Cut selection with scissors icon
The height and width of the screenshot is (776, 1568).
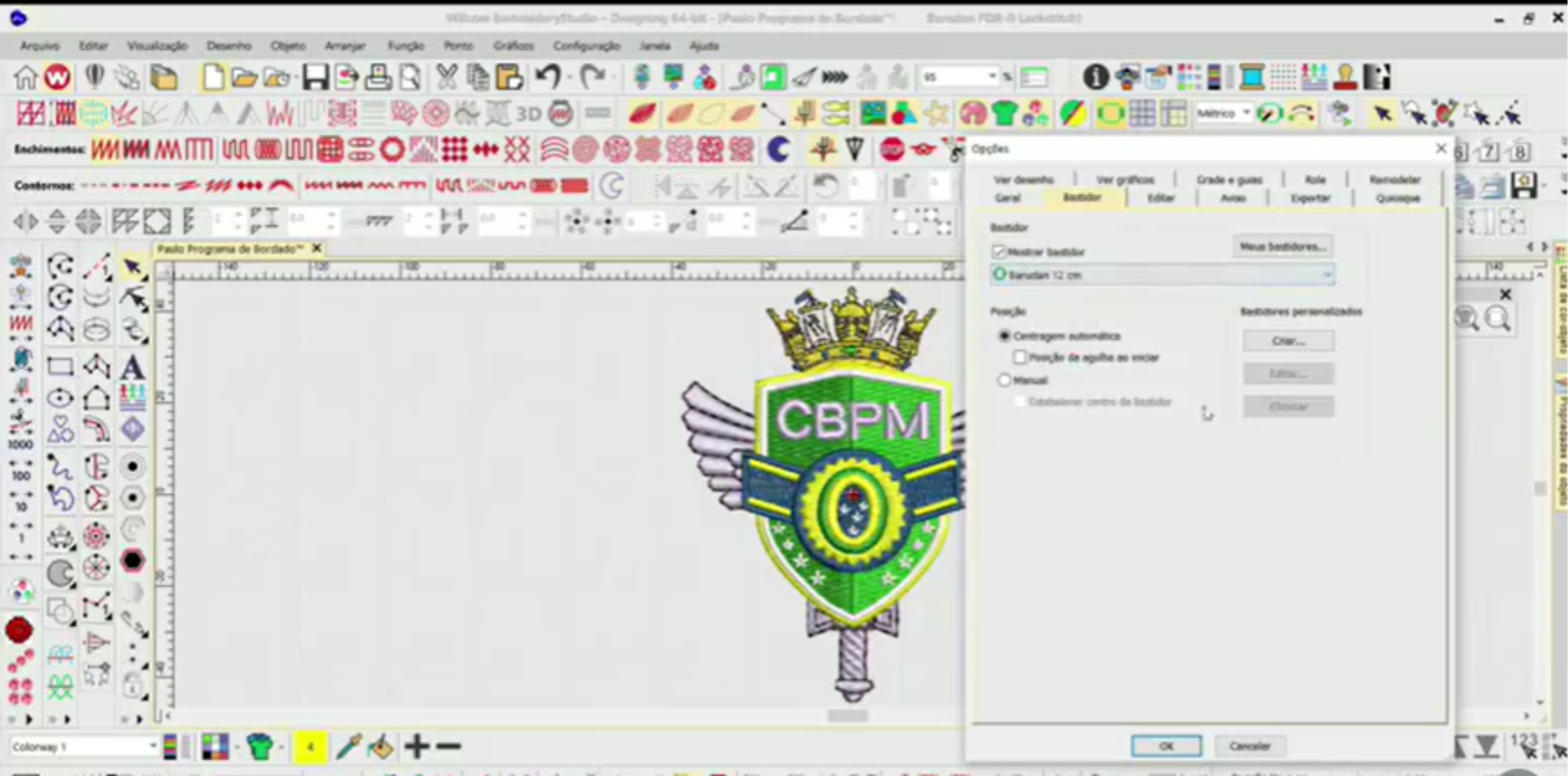447,76
